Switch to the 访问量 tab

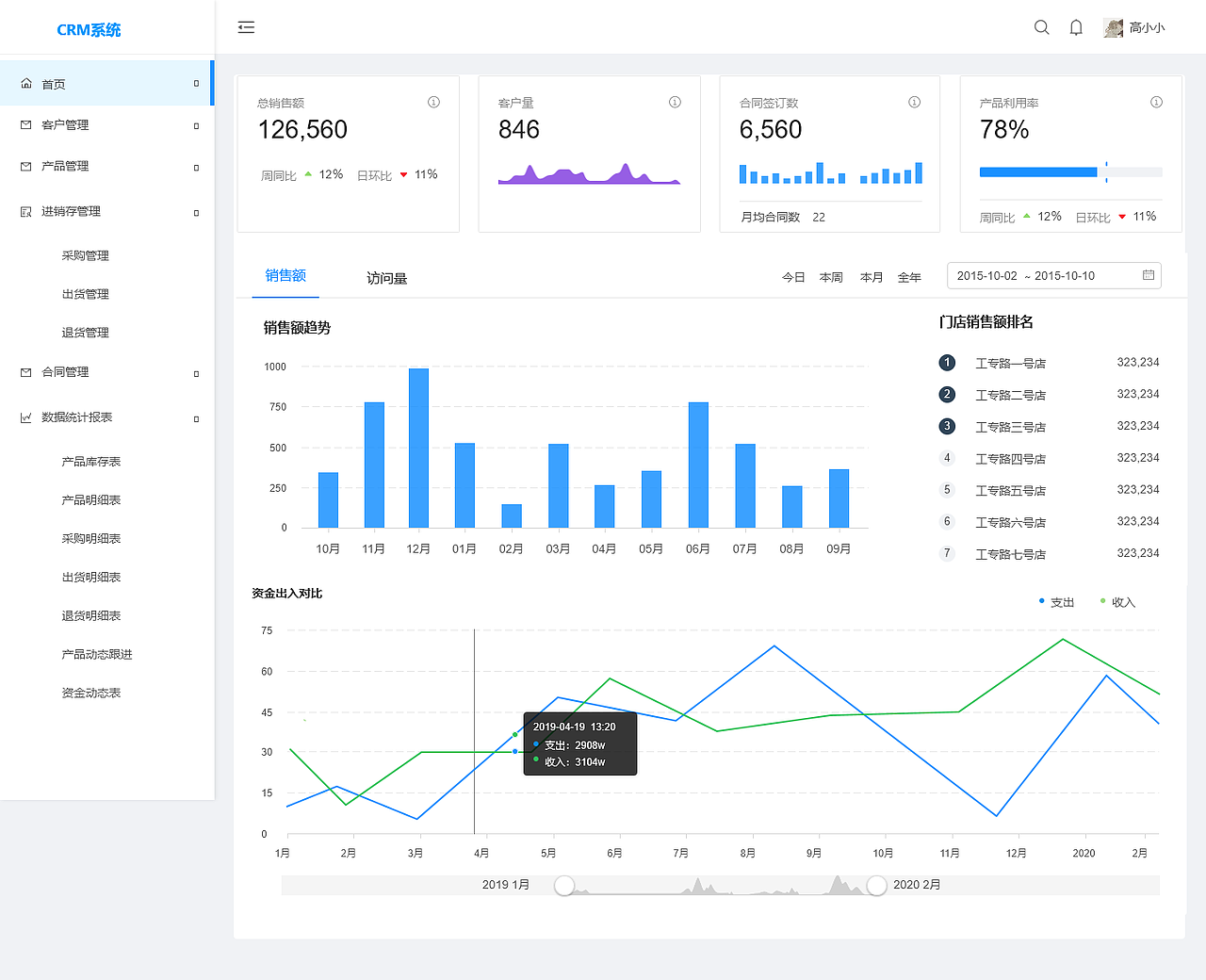[386, 278]
